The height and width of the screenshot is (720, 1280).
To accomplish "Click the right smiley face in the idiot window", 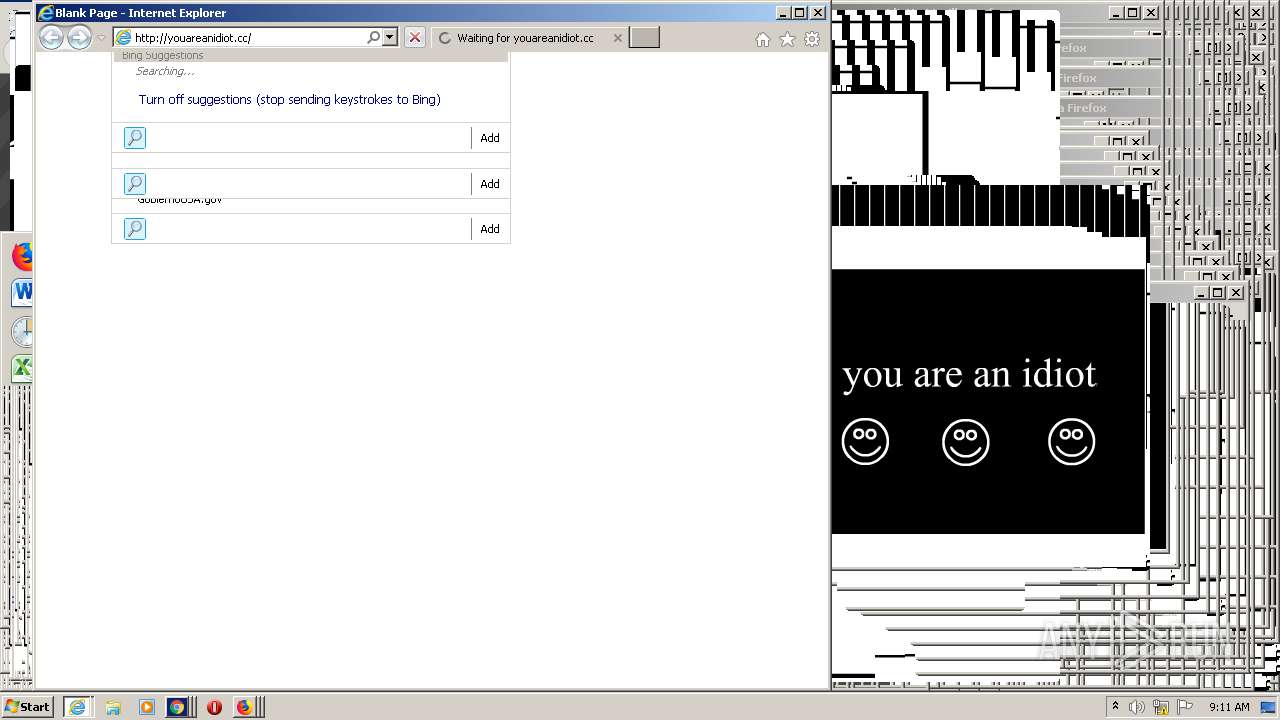I will pos(1071,441).
